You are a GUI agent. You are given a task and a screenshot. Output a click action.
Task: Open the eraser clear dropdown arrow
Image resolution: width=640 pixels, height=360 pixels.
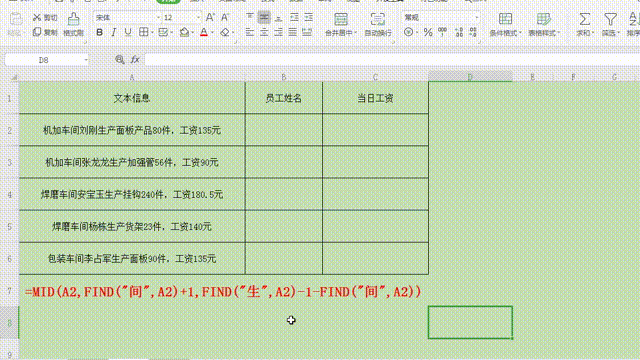233,33
